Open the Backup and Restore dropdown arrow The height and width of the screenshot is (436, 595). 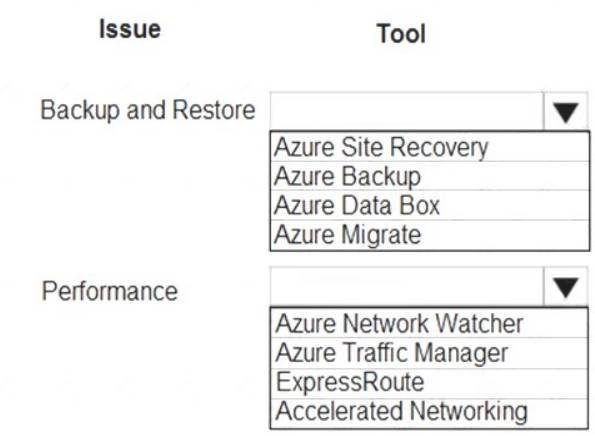[x=565, y=112]
